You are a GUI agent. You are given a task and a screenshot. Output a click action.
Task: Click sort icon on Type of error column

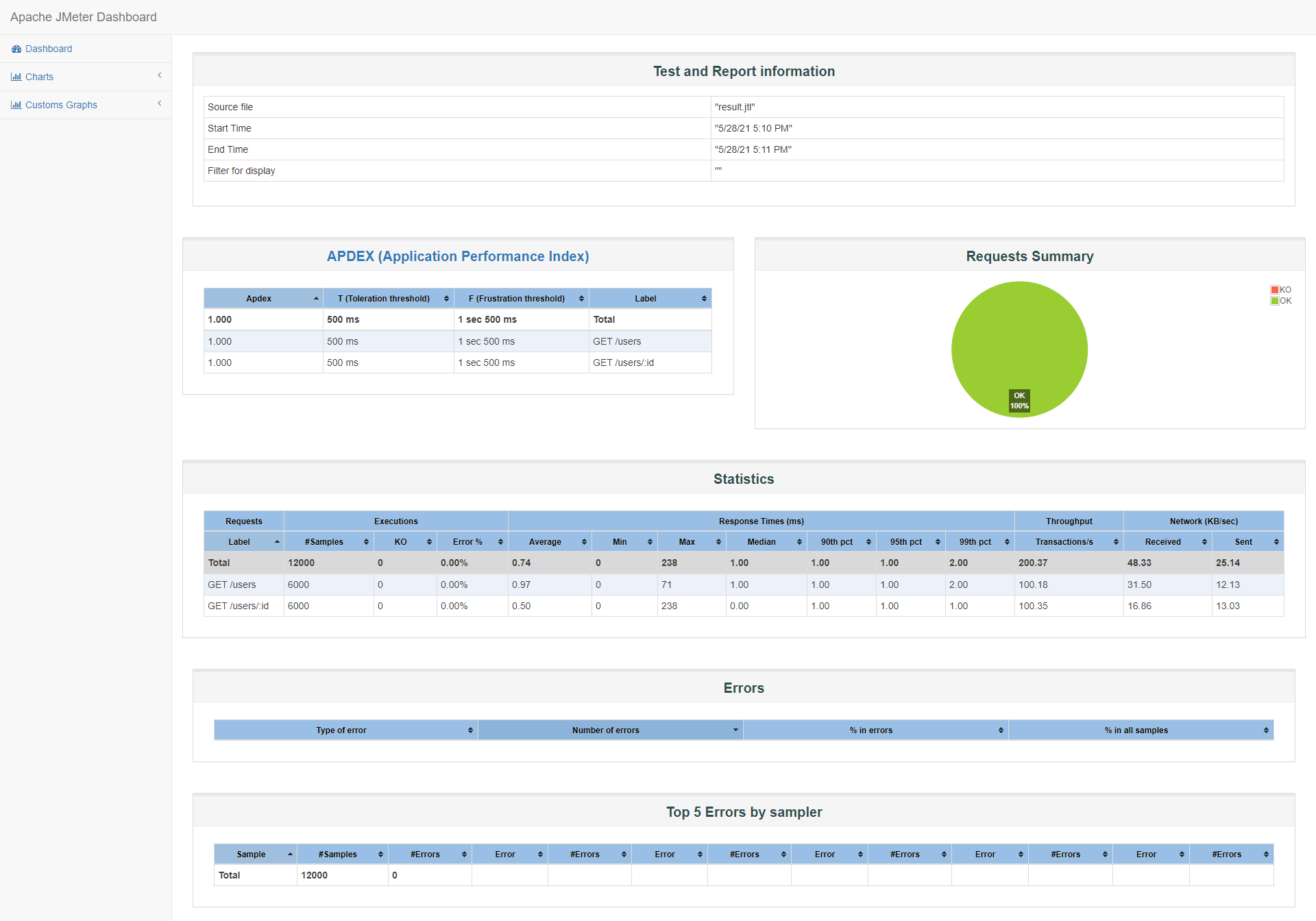(470, 730)
